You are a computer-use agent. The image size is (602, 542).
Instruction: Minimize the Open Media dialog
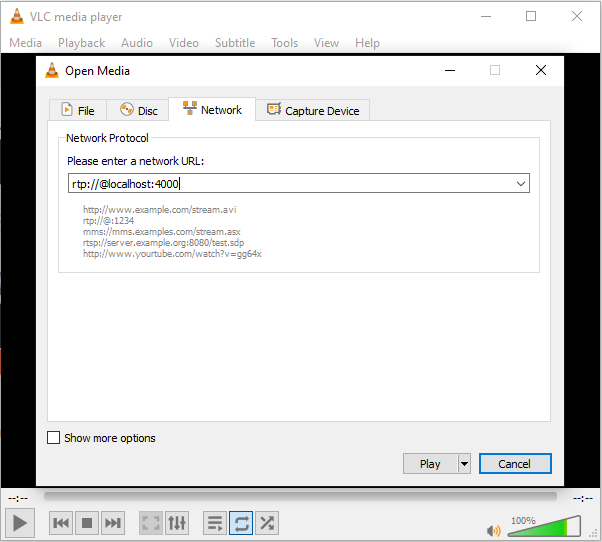pyautogui.click(x=450, y=70)
